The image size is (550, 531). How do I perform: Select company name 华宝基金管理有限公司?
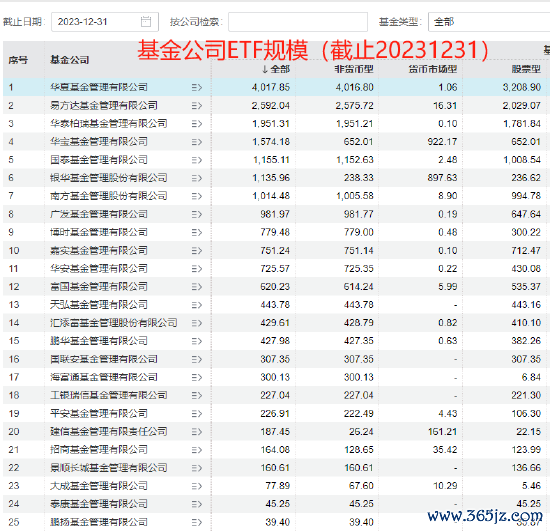tap(99, 142)
